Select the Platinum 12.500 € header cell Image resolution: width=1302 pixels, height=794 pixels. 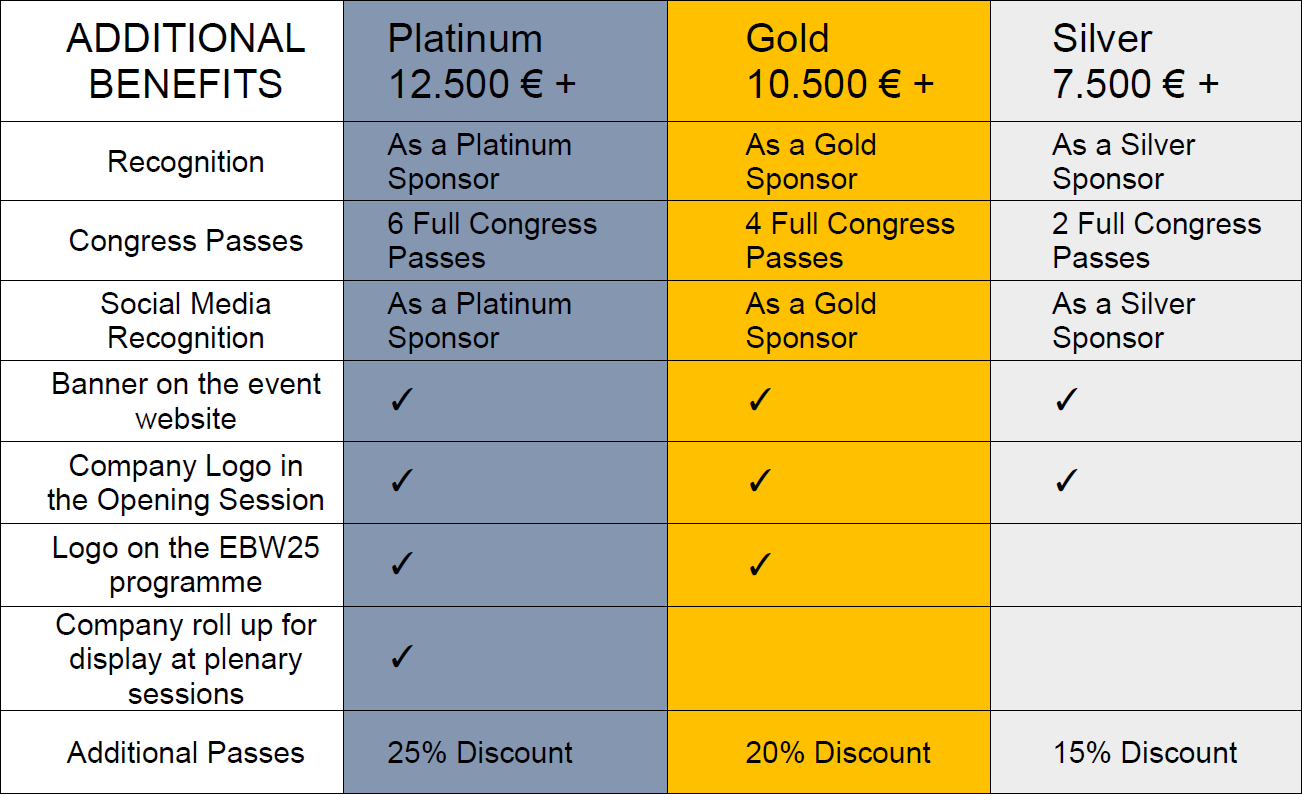coord(505,61)
